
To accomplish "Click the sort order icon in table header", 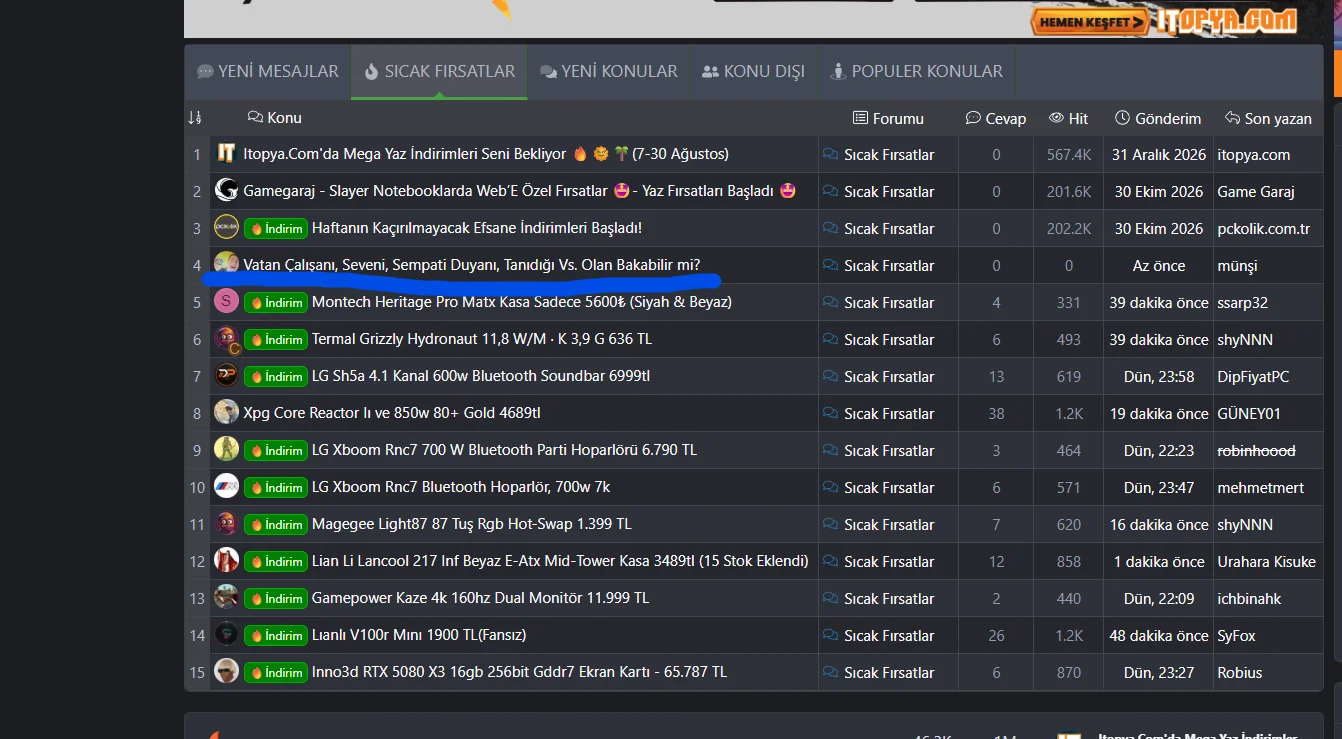I will pyautogui.click(x=195, y=118).
